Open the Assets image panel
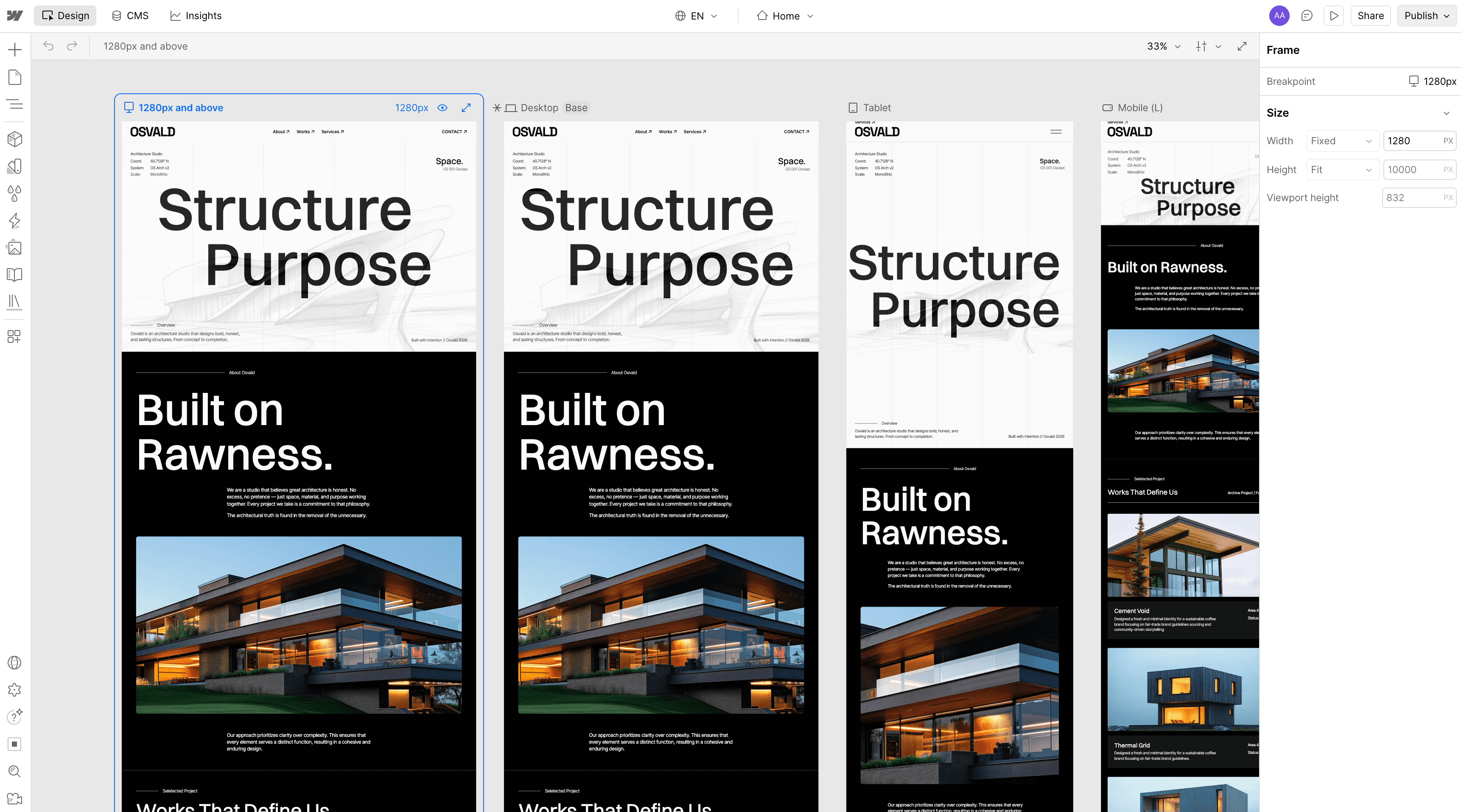Image resolution: width=1461 pixels, height=812 pixels. click(x=15, y=248)
